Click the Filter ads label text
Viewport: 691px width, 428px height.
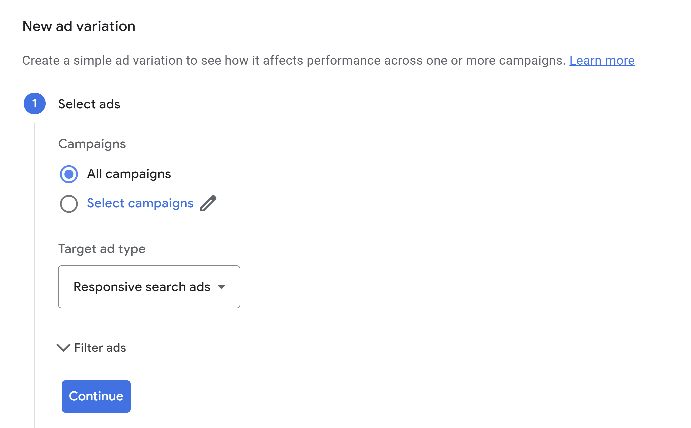100,348
